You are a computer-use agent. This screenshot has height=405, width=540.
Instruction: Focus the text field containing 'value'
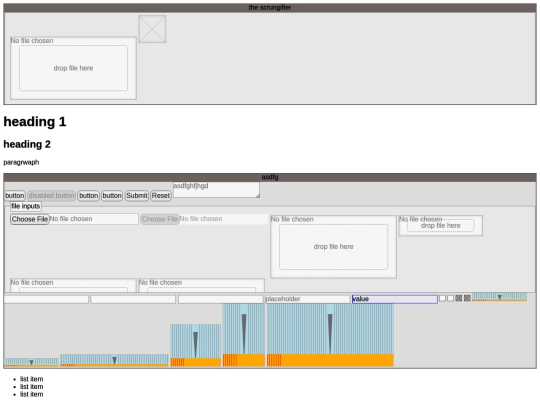[395, 299]
